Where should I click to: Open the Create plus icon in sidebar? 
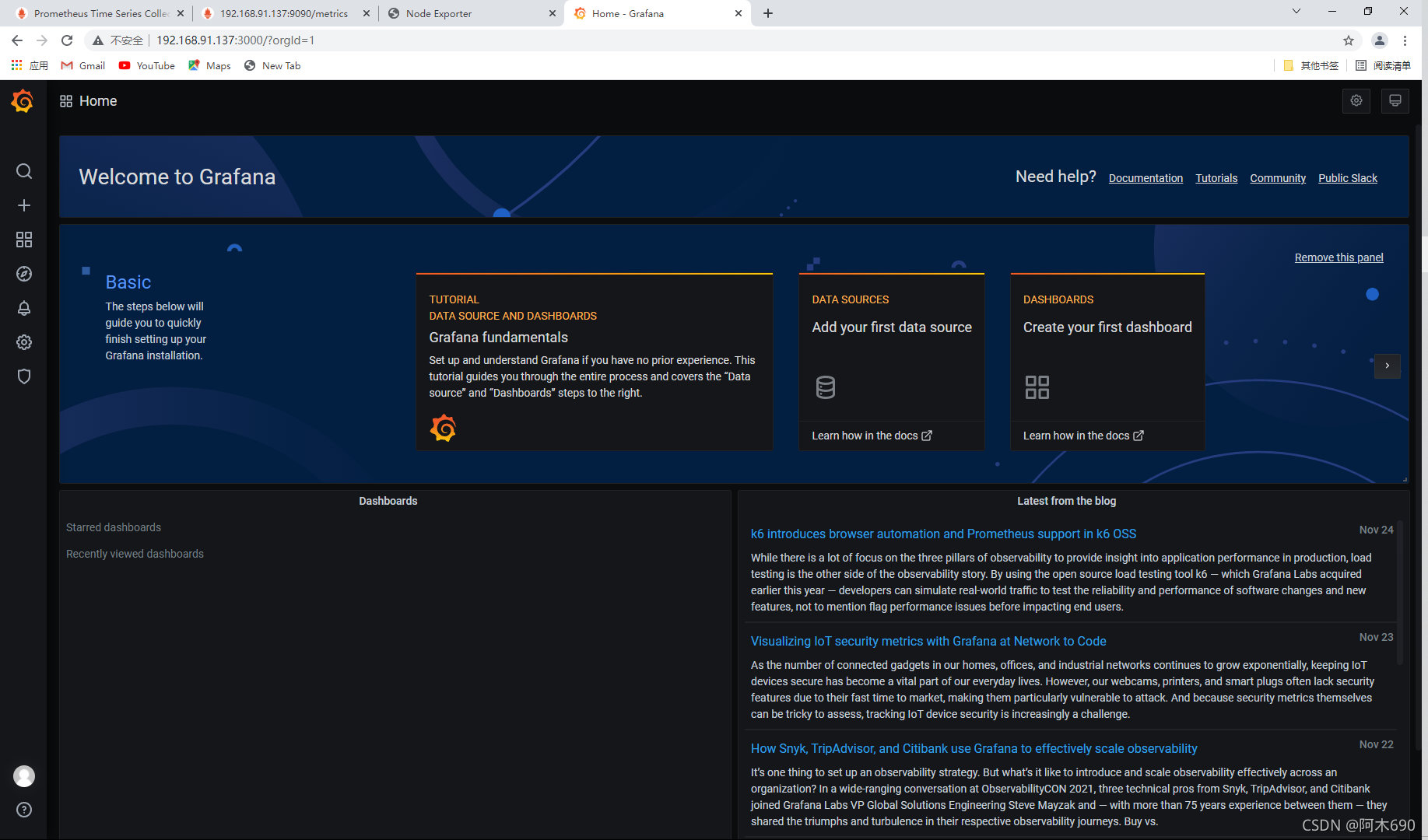tap(24, 205)
